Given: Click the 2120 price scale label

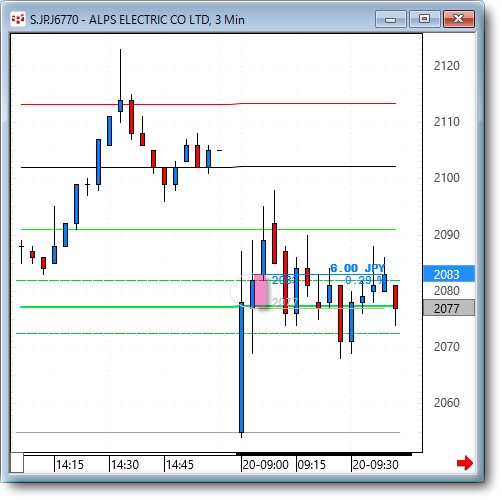Looking at the screenshot, I should point(446,66).
